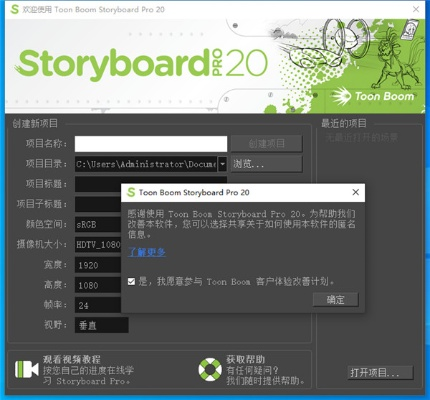The image size is (430, 400).
Task: Click the 项目子标题 input field
Action: pos(98,204)
